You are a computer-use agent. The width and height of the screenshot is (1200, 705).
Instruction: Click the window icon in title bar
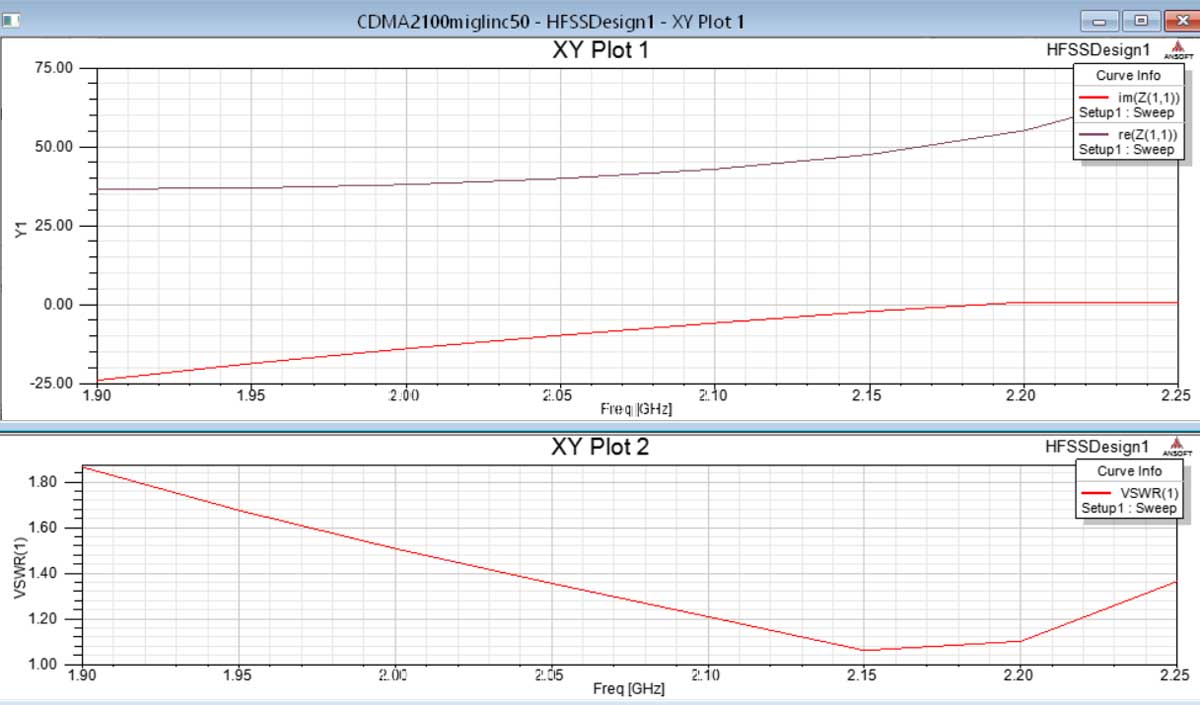(x=12, y=18)
